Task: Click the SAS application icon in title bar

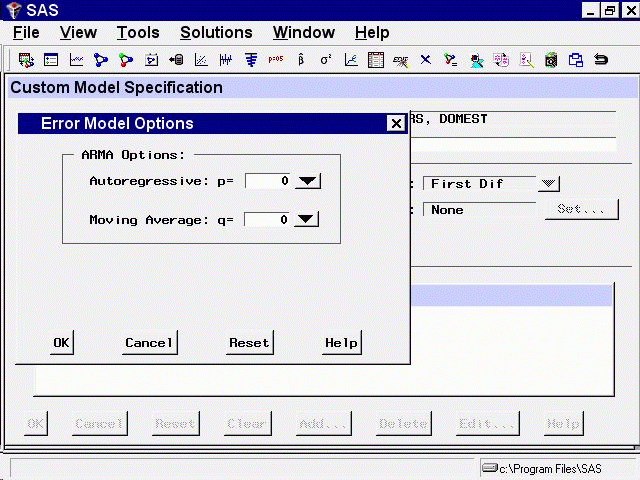Action: 13,10
